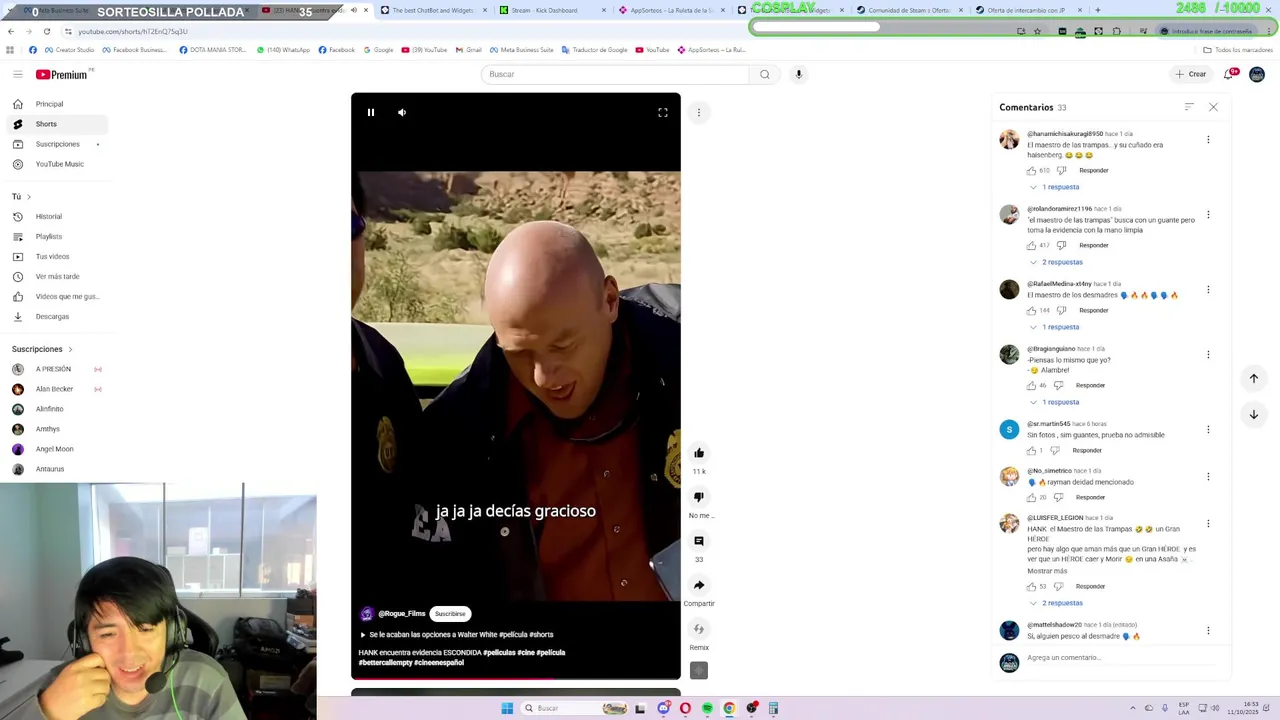Mute the Shorts video volume
This screenshot has height=720, width=1280.
click(402, 113)
